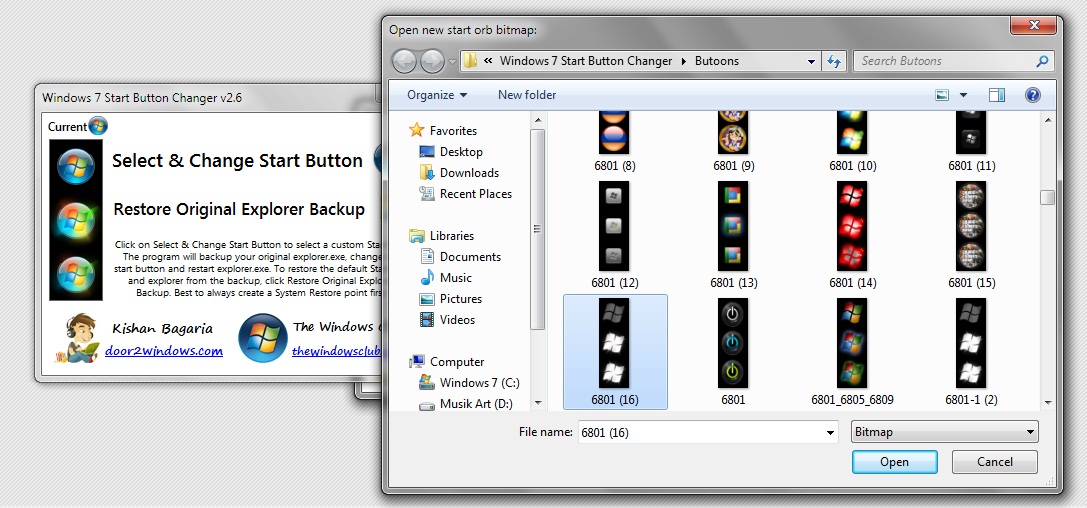Click the Forward navigation arrow
1087x508 pixels.
432,61
